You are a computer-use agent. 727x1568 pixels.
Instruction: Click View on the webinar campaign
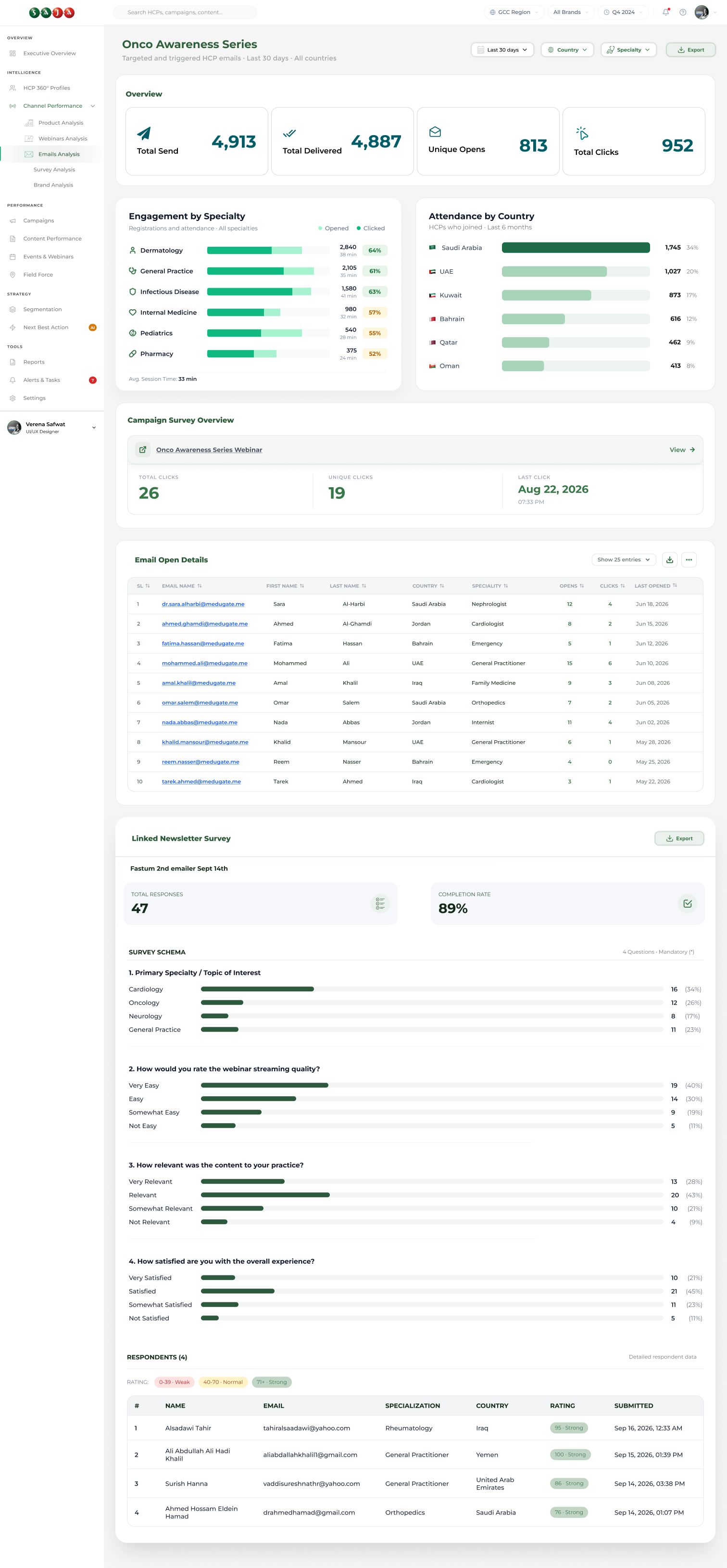point(682,450)
